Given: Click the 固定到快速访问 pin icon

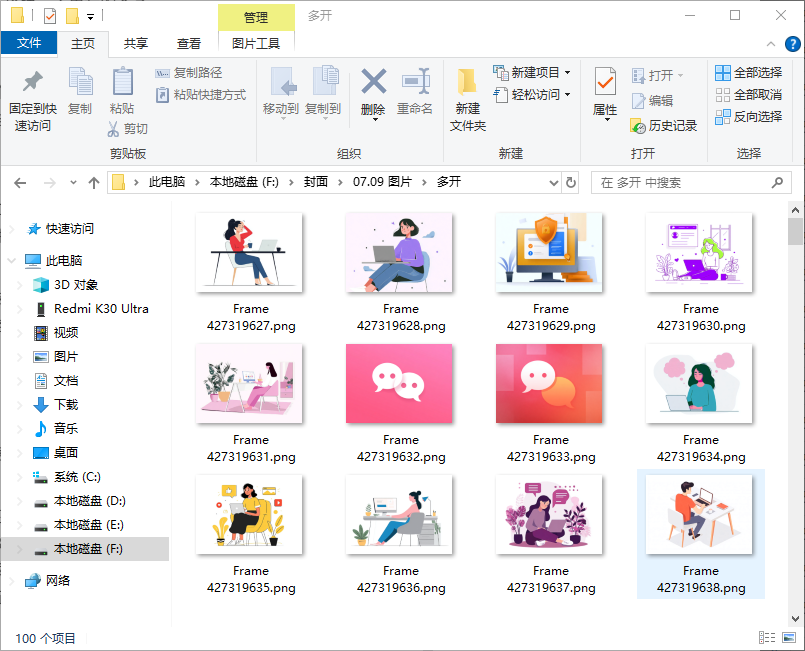Looking at the screenshot, I should pos(33,81).
